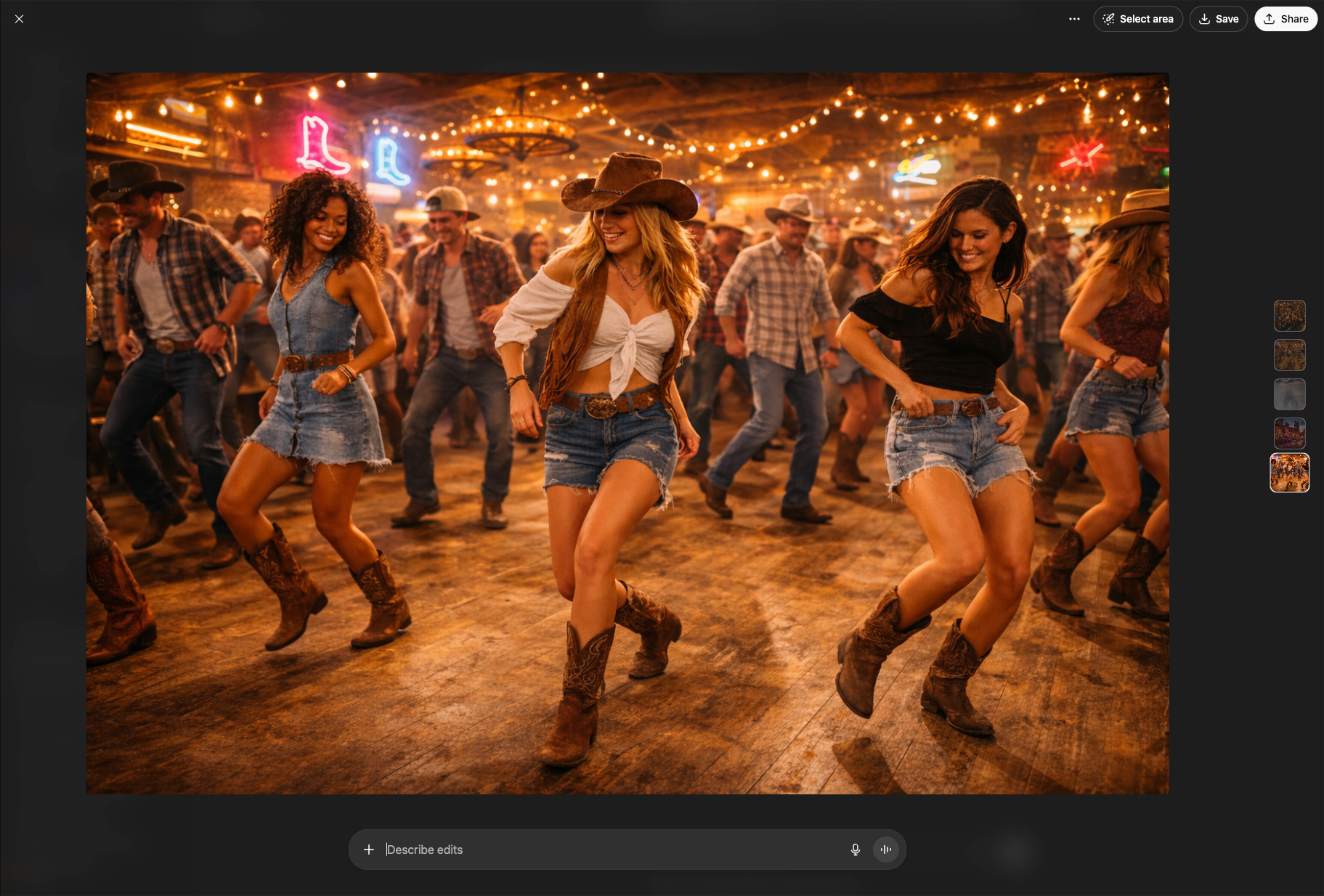Select the second image thumbnail
The width and height of the screenshot is (1324, 896).
click(1289, 355)
